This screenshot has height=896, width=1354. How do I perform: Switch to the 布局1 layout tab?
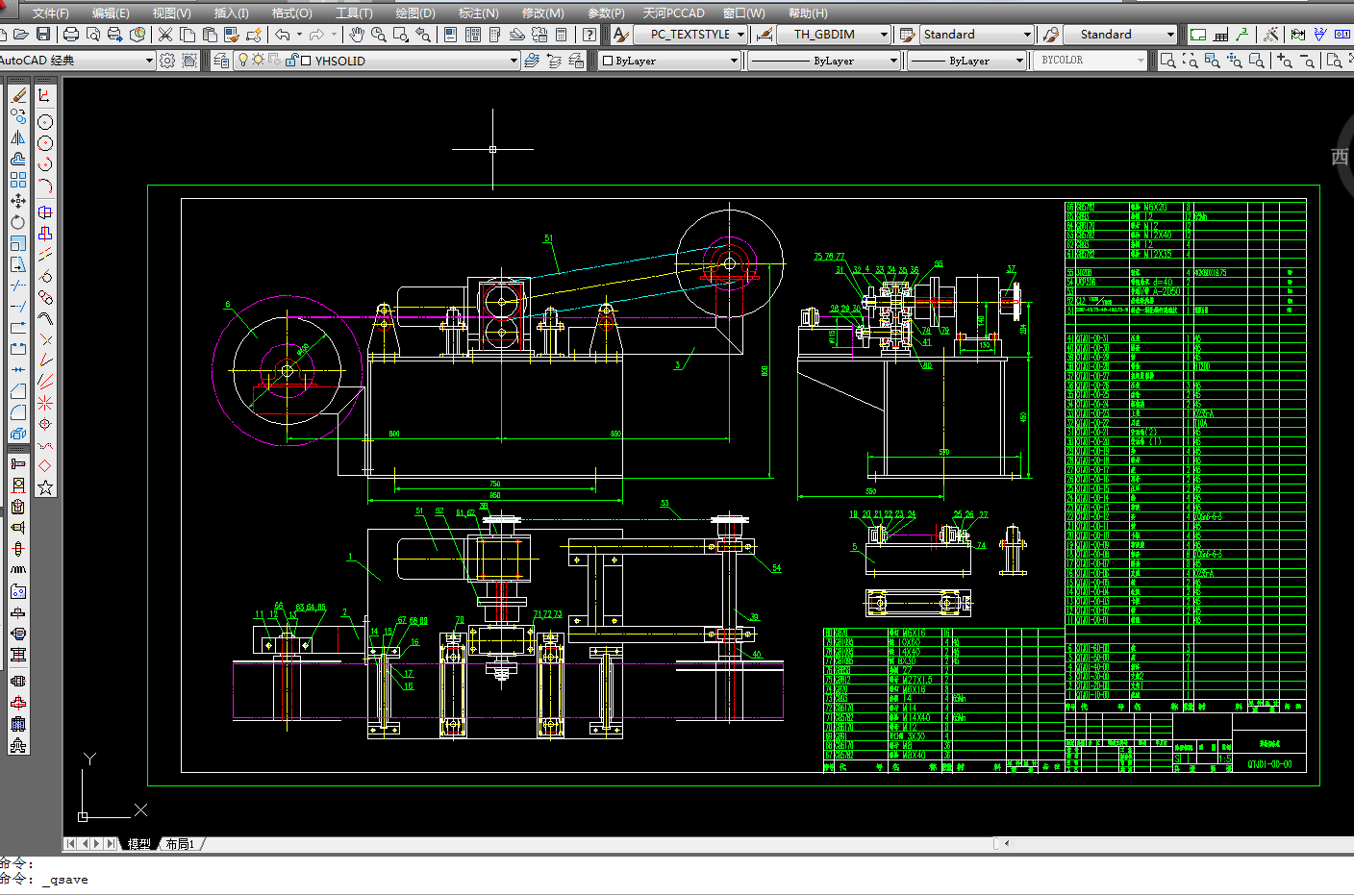coord(180,844)
